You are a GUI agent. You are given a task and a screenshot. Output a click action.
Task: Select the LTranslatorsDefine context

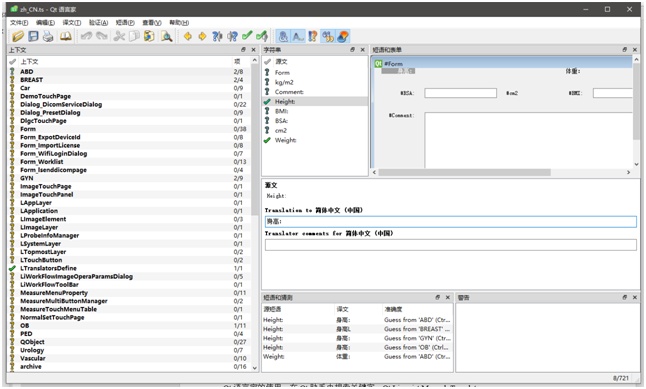point(129,268)
